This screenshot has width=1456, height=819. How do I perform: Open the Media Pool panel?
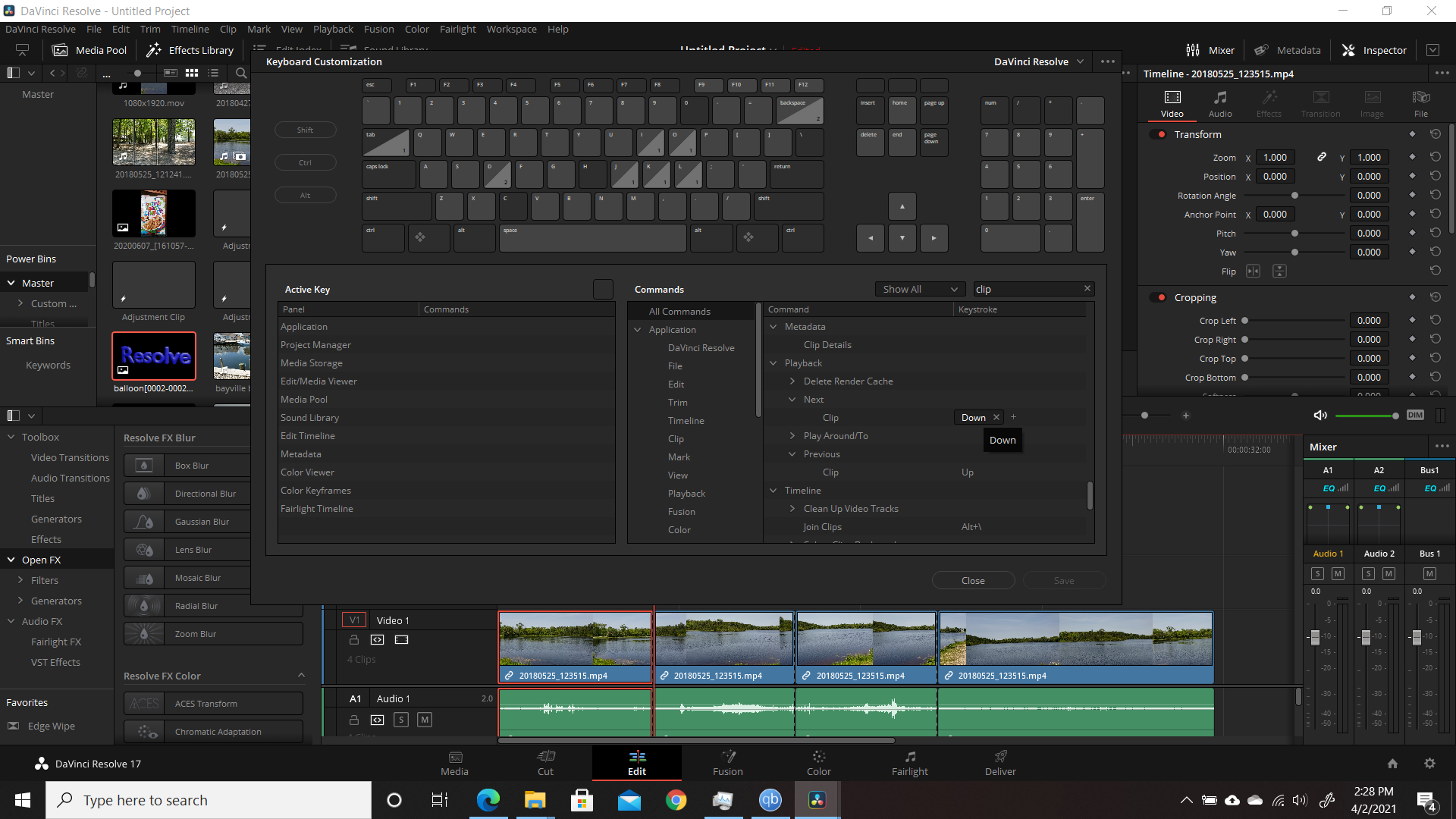coord(89,50)
